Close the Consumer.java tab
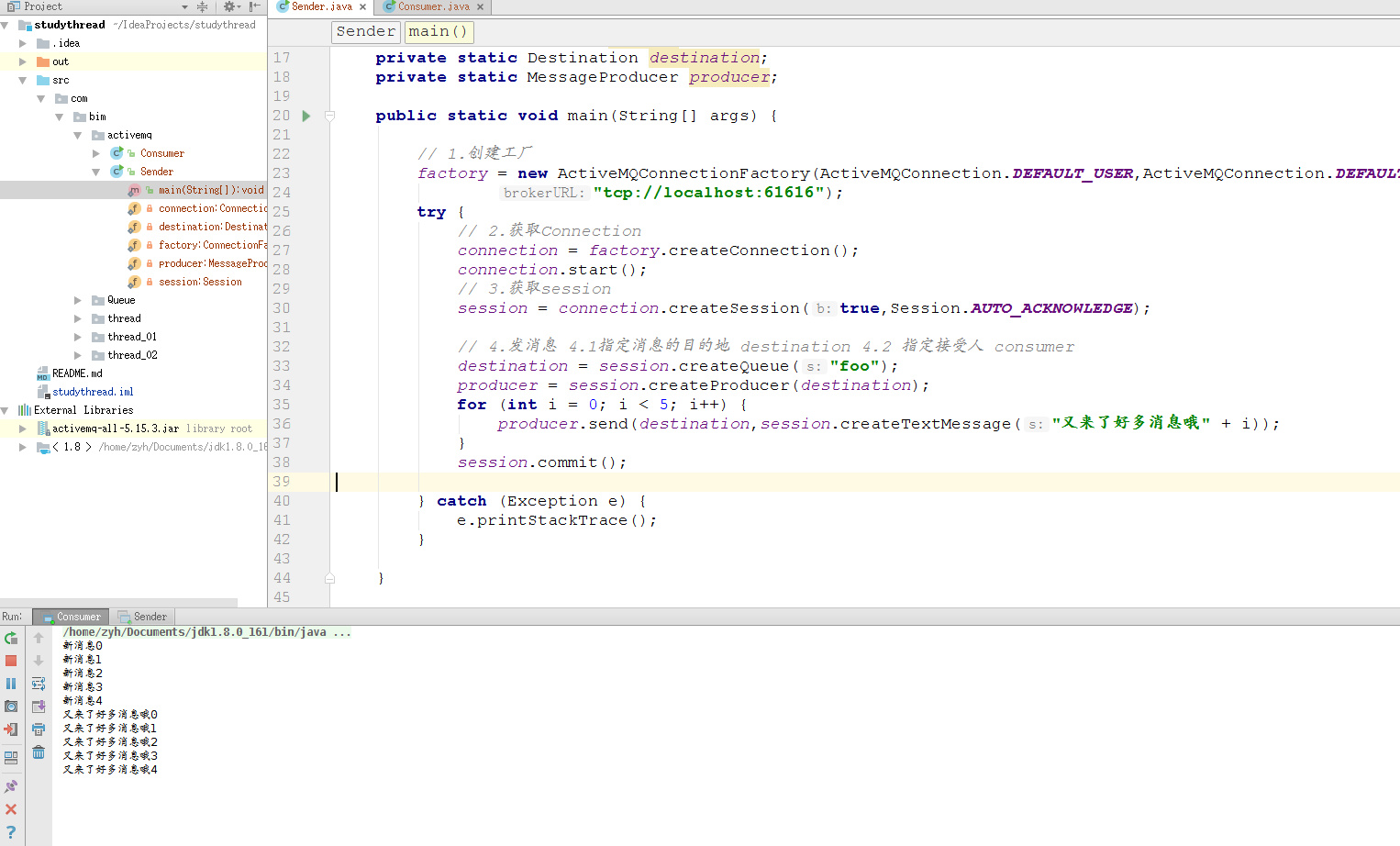Viewport: 1400px width, 846px height. click(x=480, y=6)
